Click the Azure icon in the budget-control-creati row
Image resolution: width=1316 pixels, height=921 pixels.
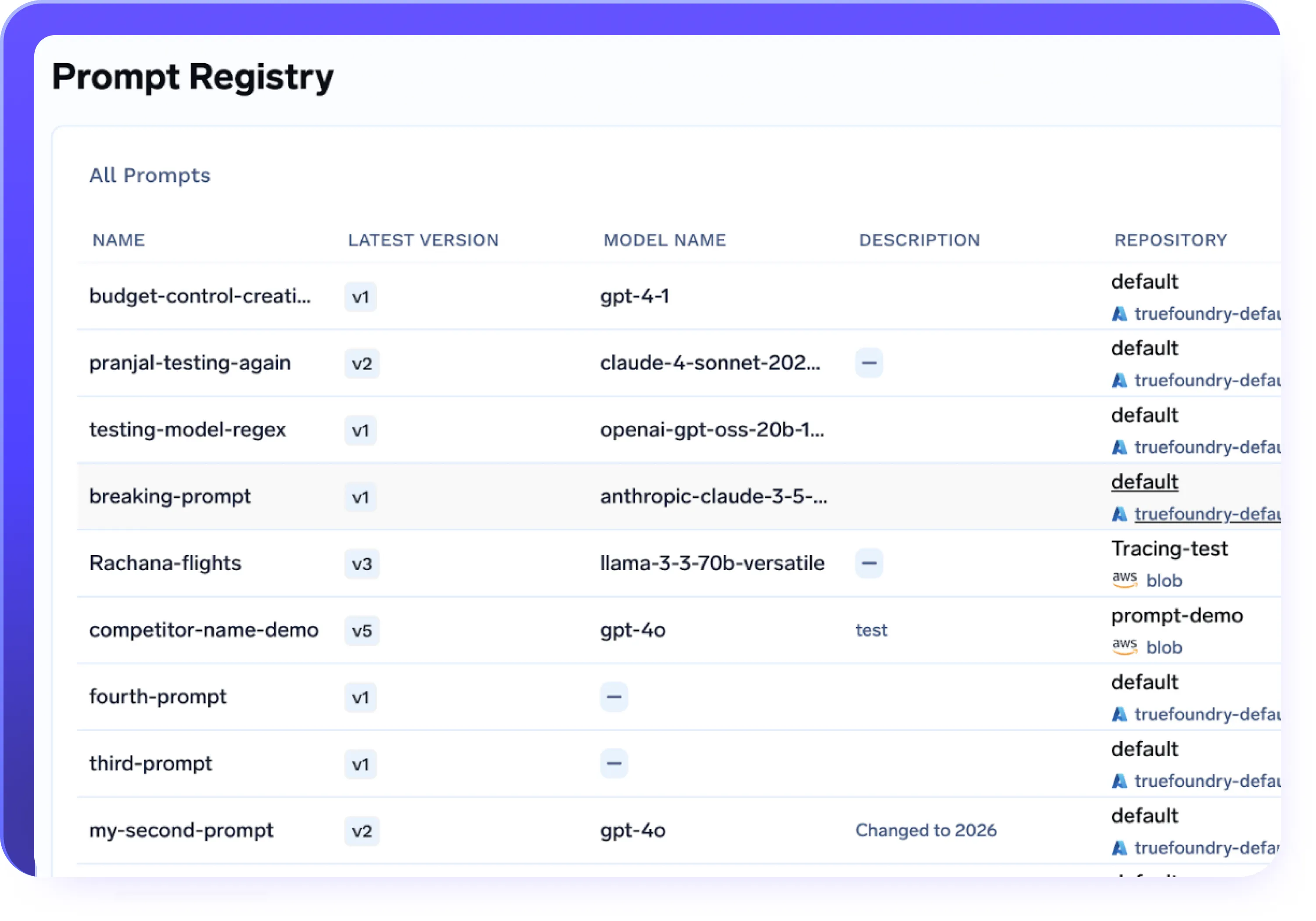click(1120, 314)
